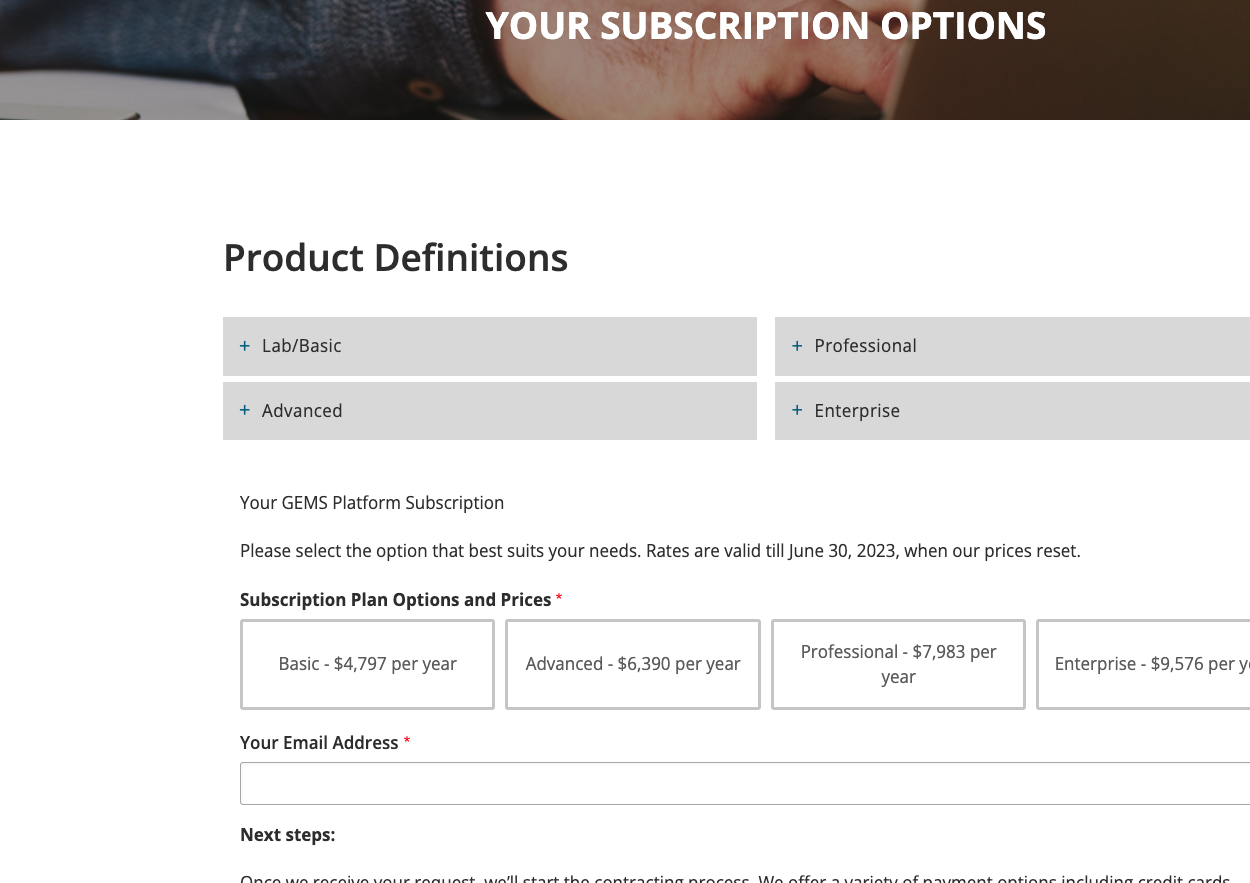Click the plus icon beside Professional definition
Image resolution: width=1250 pixels, height=883 pixels.
coord(797,346)
